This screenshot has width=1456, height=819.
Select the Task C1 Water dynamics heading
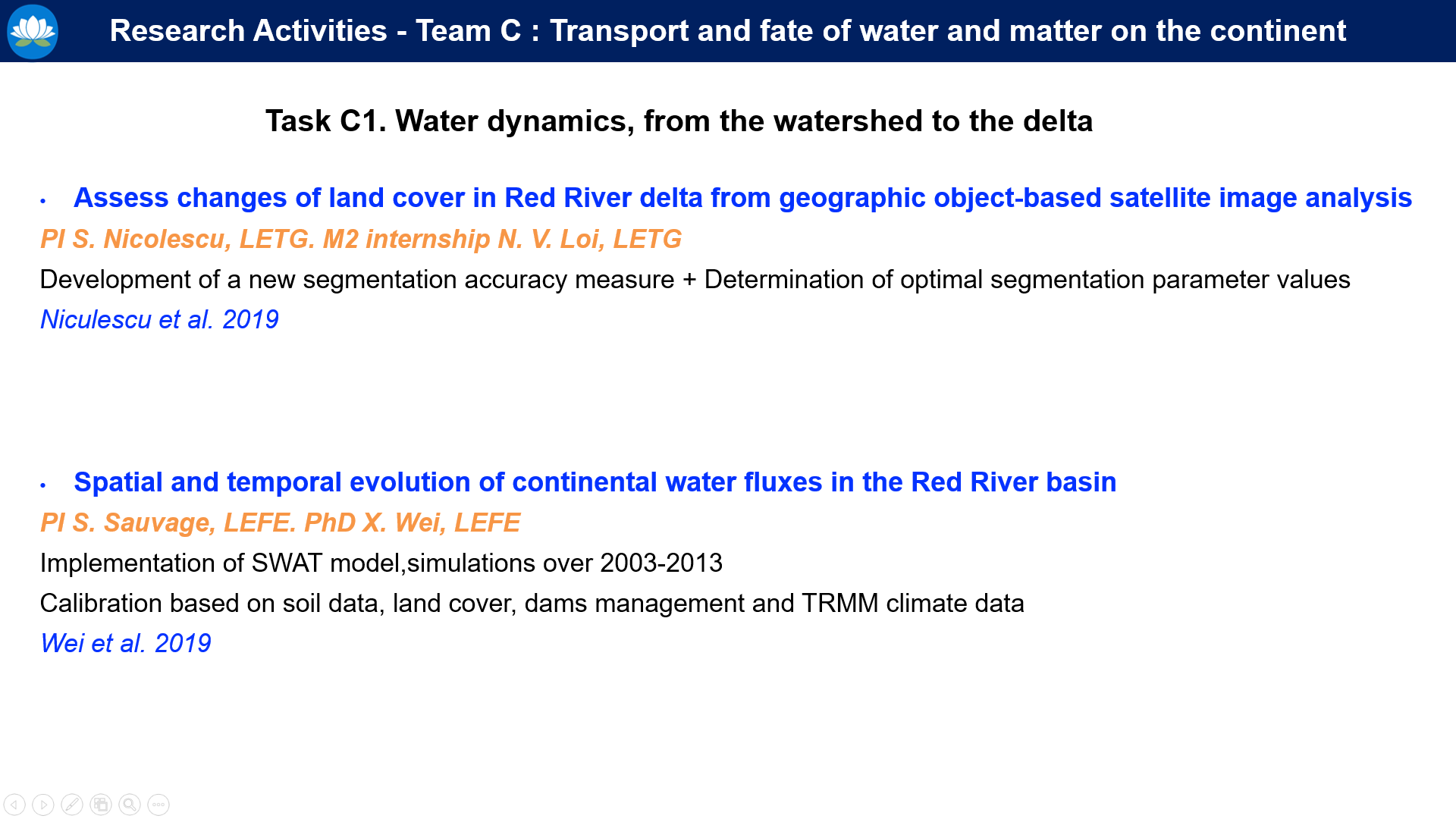click(679, 121)
